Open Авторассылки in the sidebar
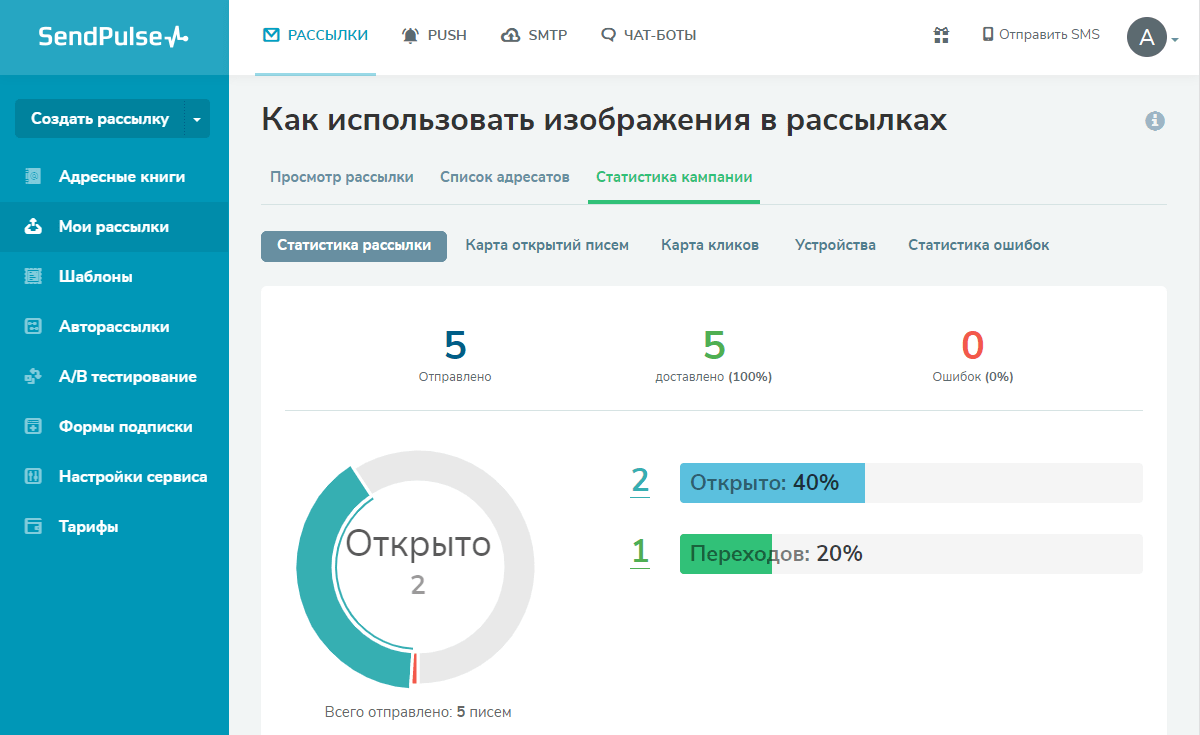The image size is (1200, 735). [114, 327]
